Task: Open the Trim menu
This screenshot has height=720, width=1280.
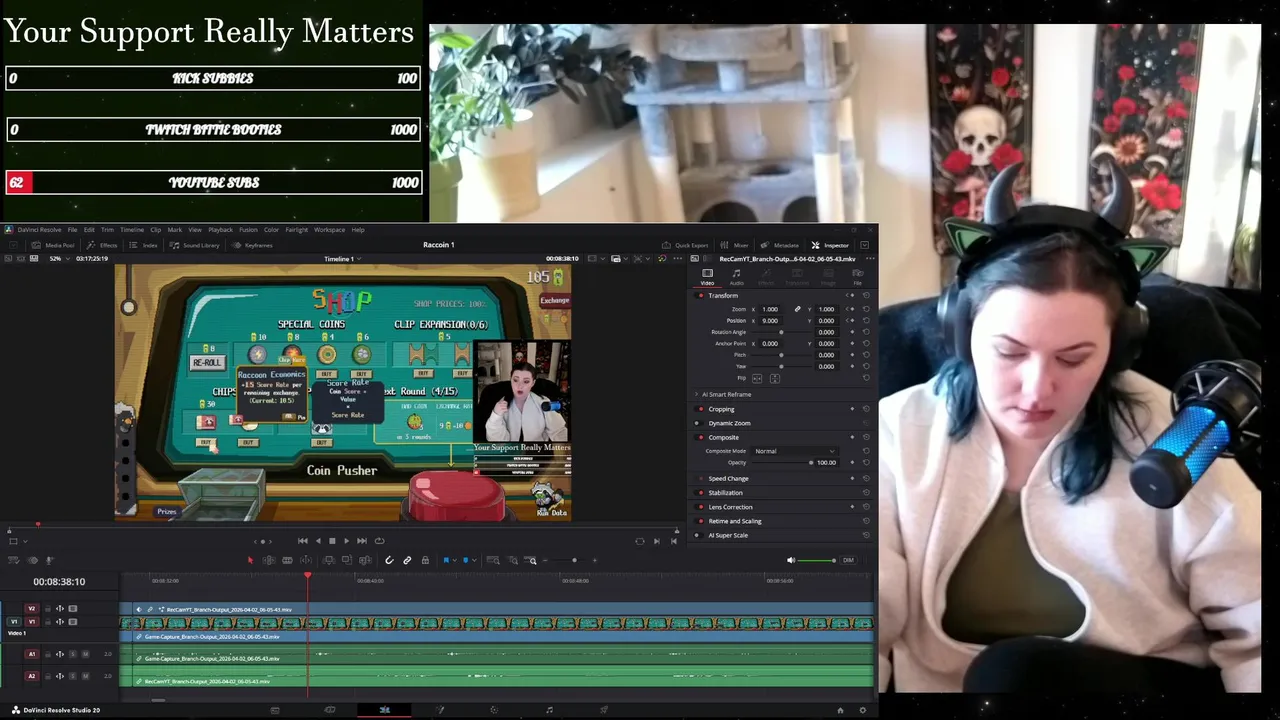Action: [x=107, y=230]
